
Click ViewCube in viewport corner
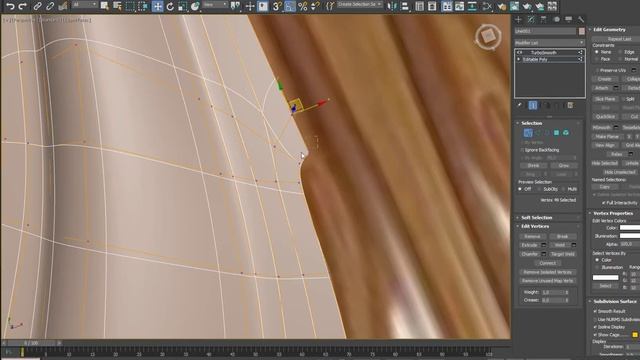[488, 37]
